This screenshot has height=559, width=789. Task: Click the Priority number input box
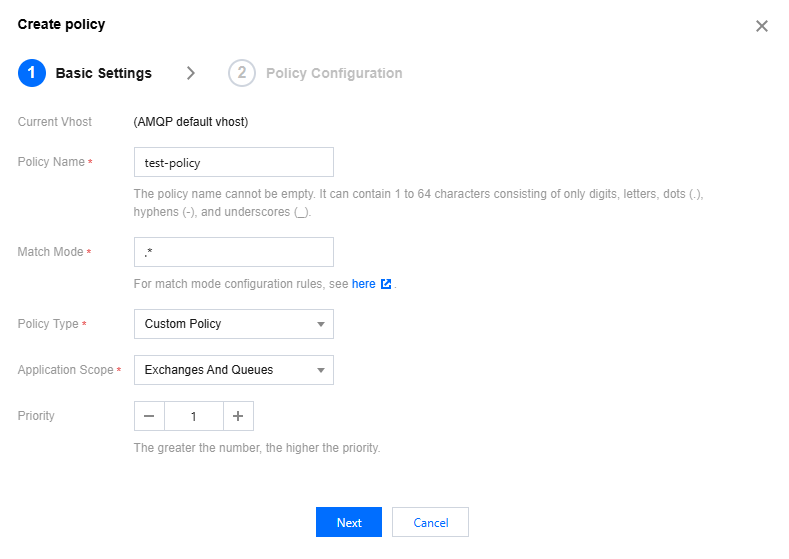tap(193, 416)
